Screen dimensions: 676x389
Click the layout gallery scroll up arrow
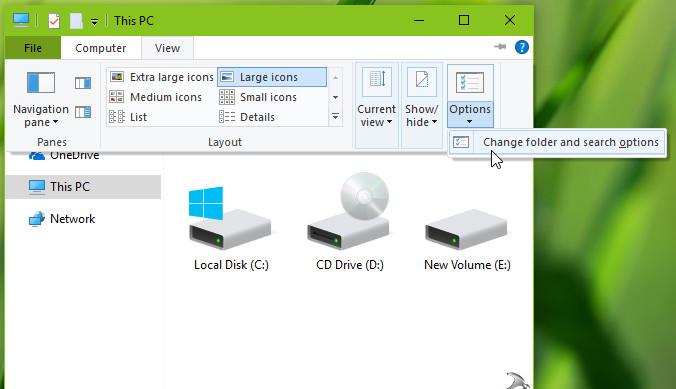[x=335, y=77]
